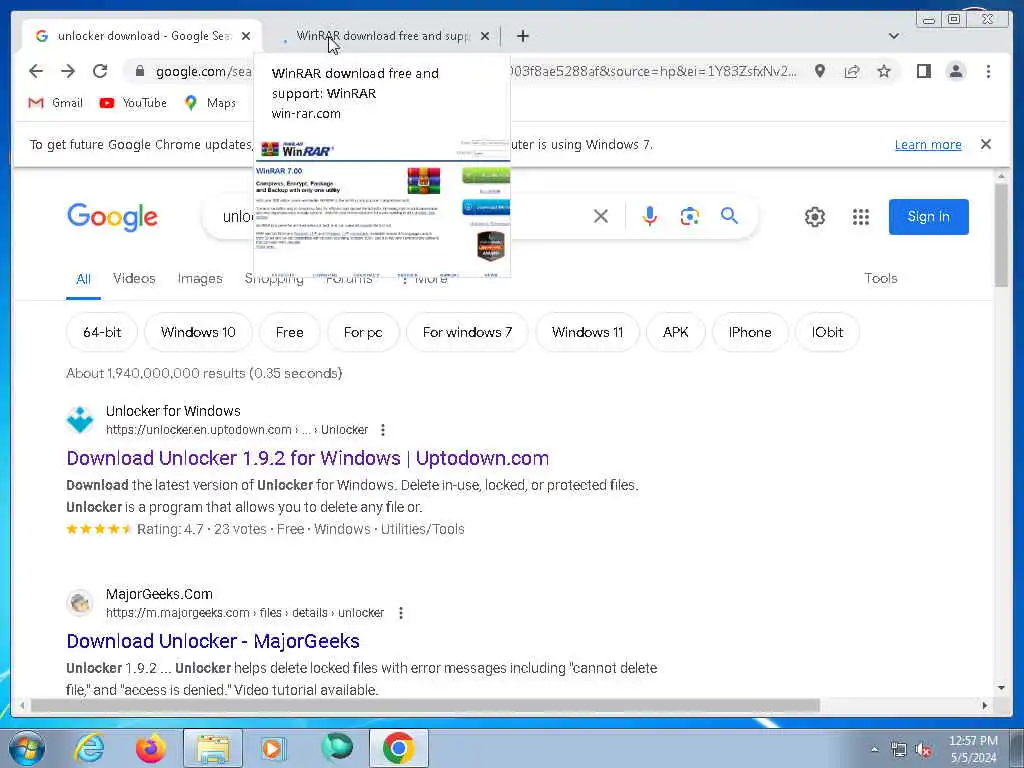Image resolution: width=1024 pixels, height=768 pixels.
Task: Go forward with the forward arrow
Action: coord(68,71)
